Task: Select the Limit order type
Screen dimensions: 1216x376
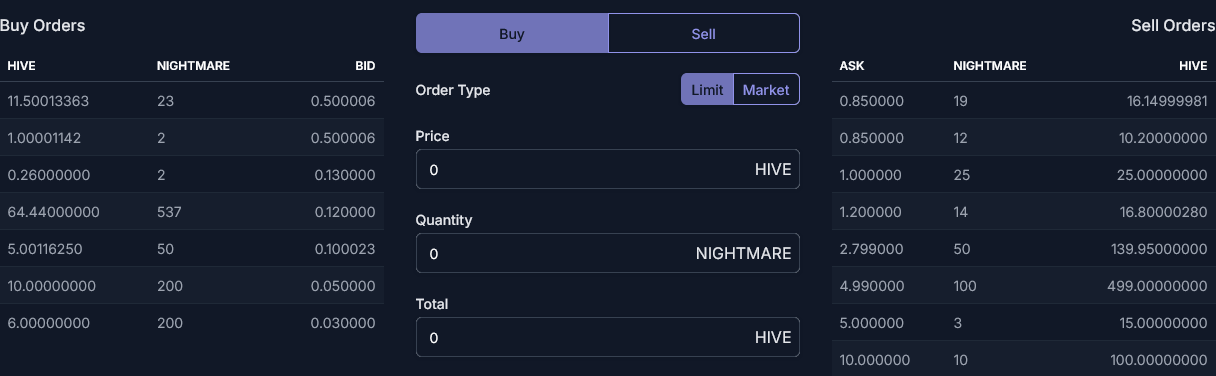Action: (x=707, y=90)
